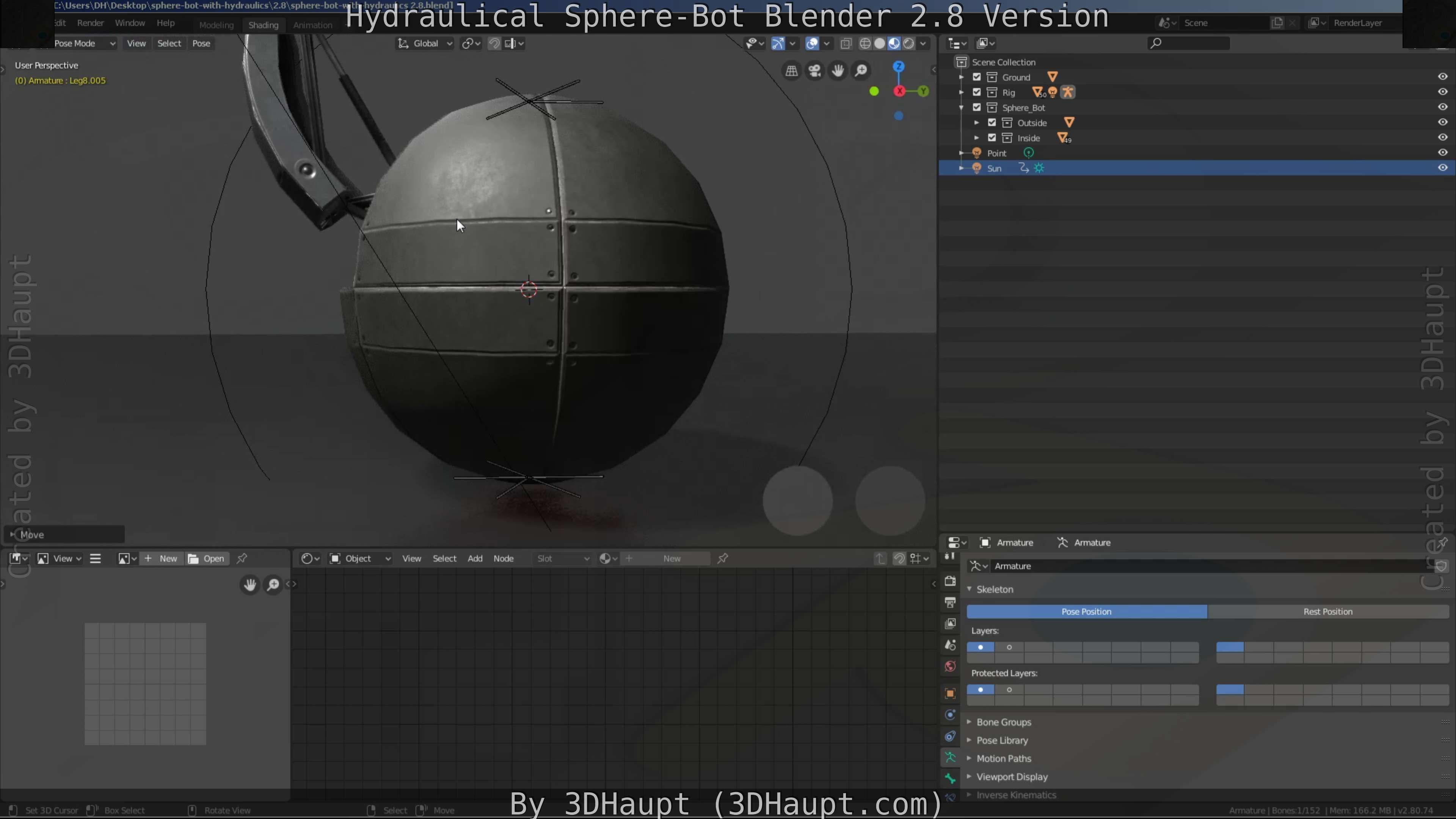Click the hand pan button in image editor
This screenshot has width=1456, height=819.
click(250, 584)
